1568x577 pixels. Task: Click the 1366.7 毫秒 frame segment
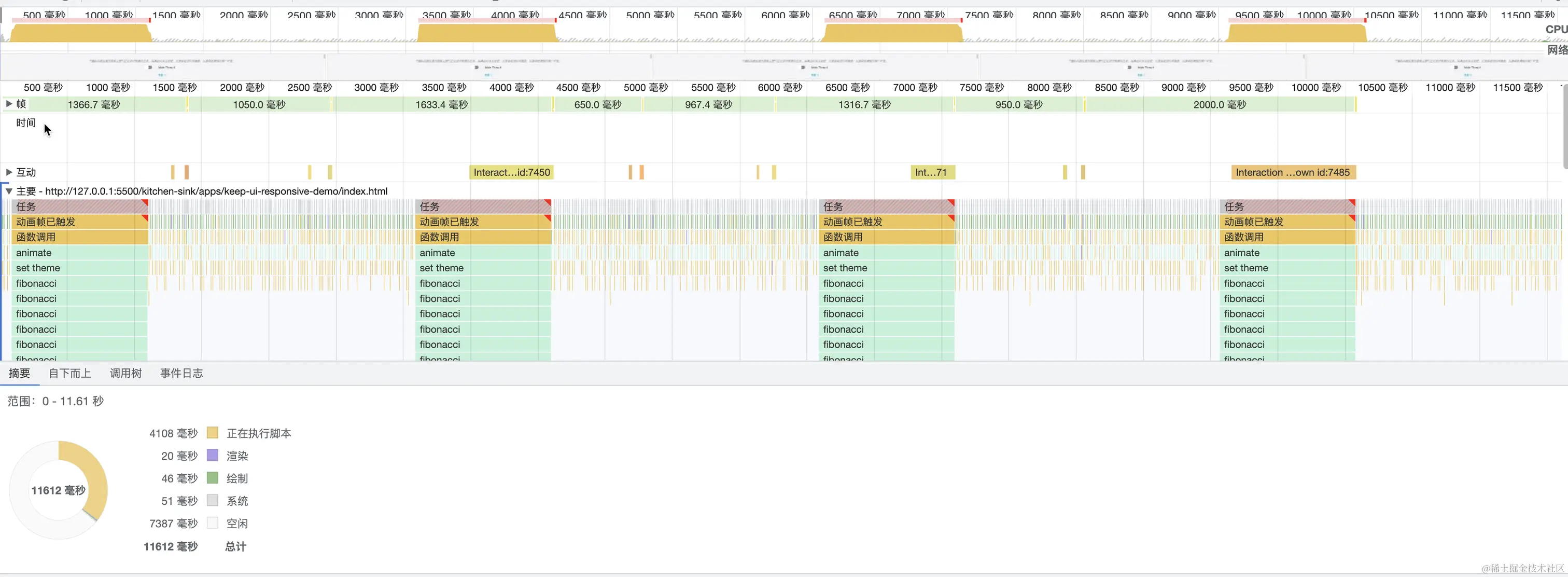click(94, 105)
